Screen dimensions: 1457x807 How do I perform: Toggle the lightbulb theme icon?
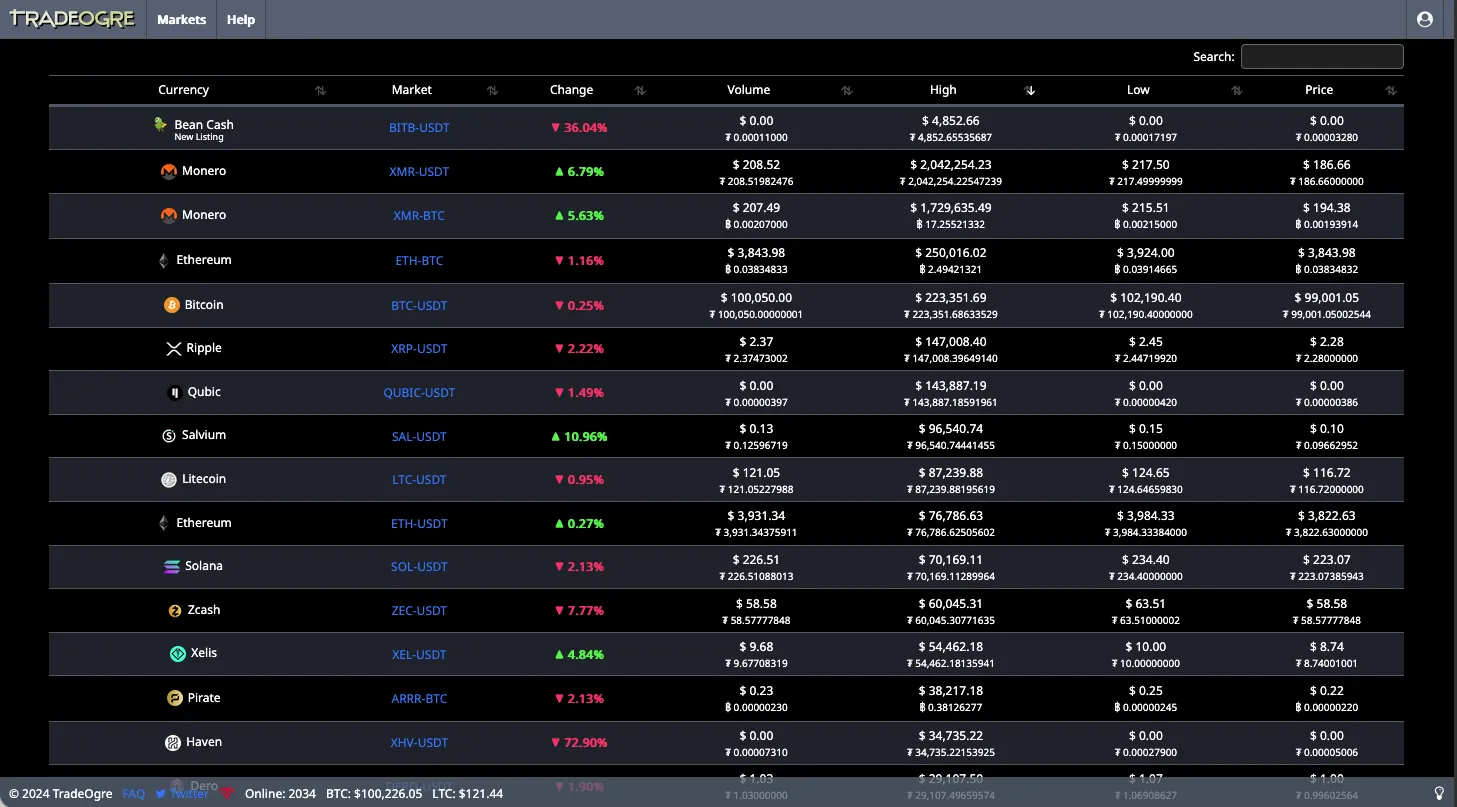click(1439, 793)
